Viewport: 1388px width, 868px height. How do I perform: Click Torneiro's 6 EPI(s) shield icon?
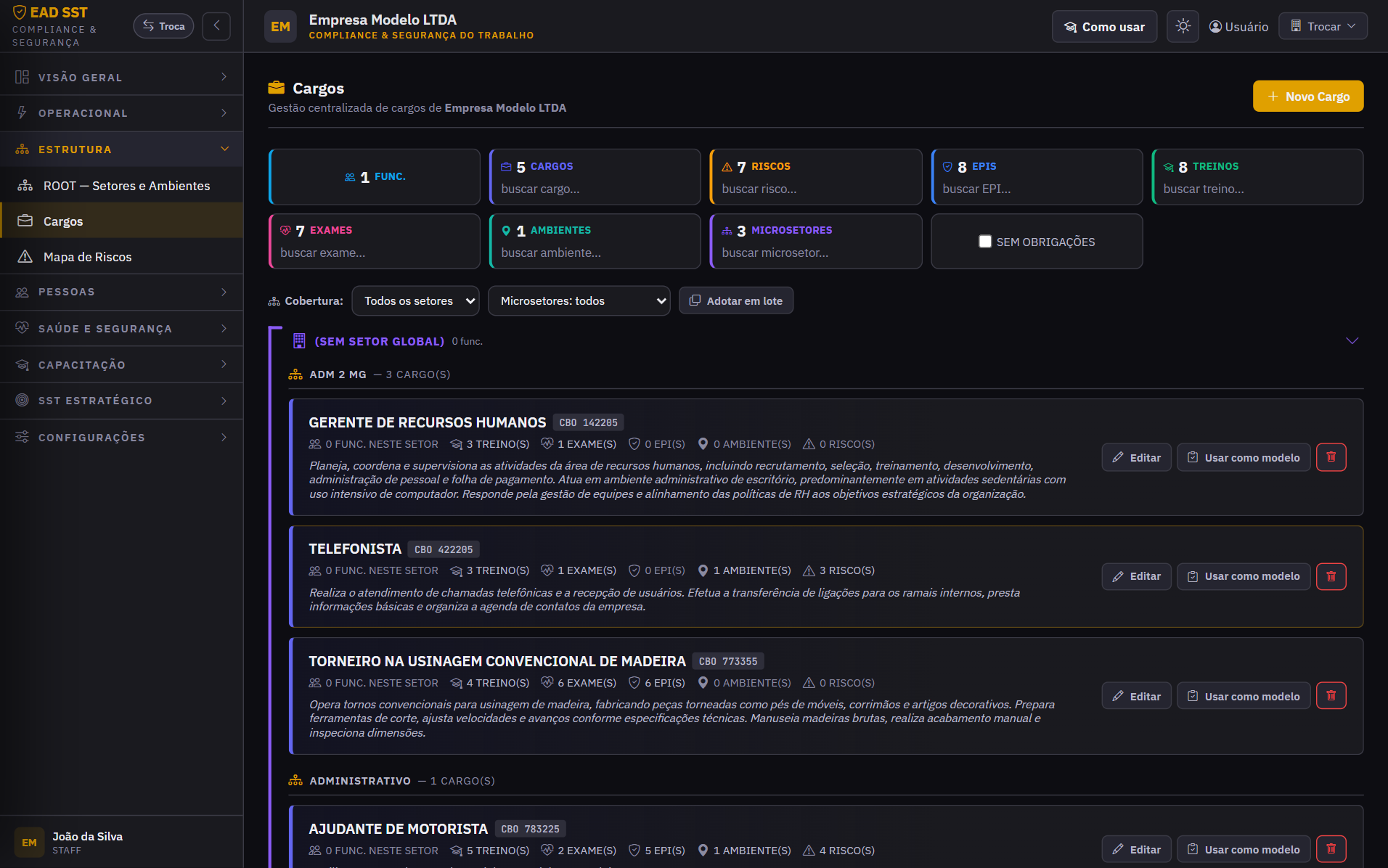[x=634, y=683]
